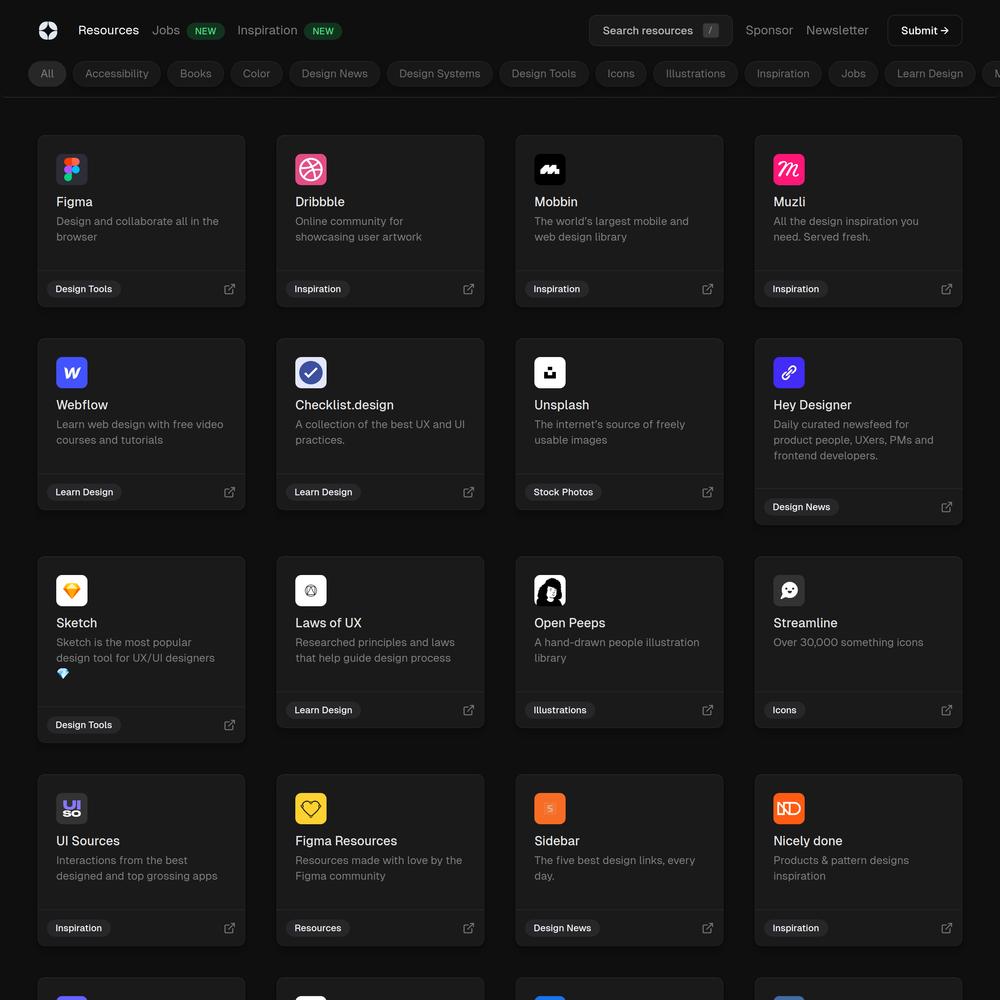Open external link on Dribbble card
The image size is (1000, 1000).
point(469,289)
